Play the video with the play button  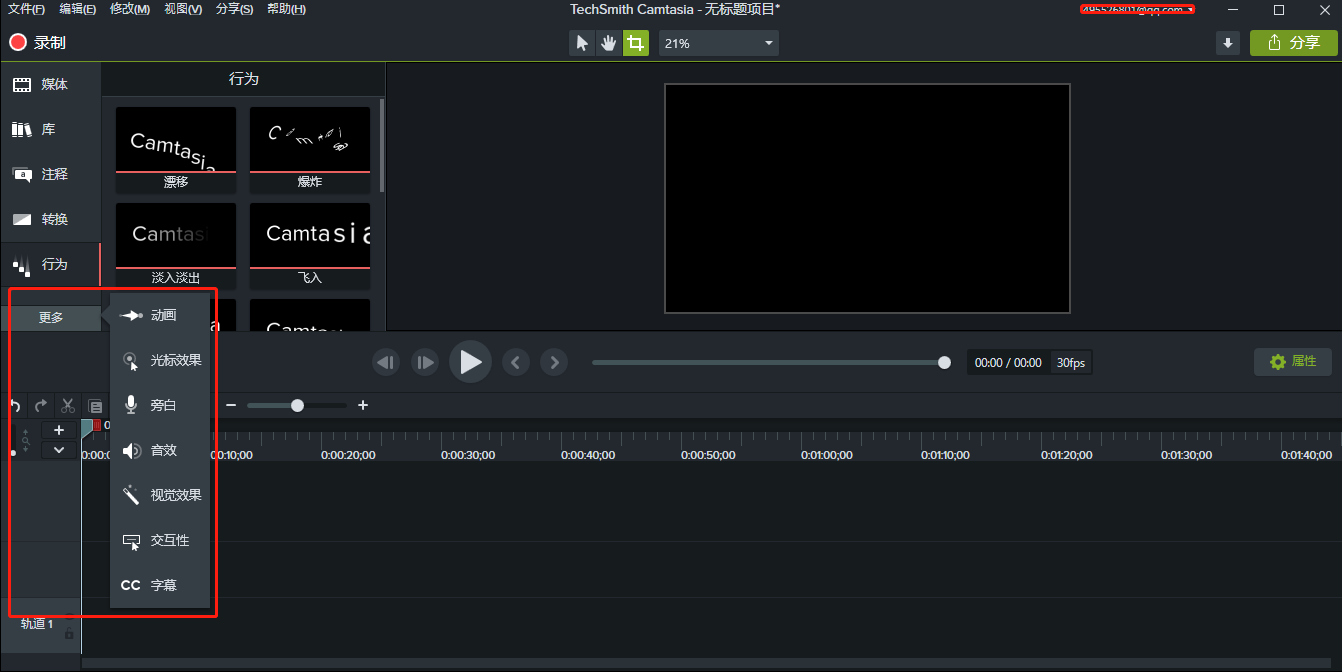(470, 362)
